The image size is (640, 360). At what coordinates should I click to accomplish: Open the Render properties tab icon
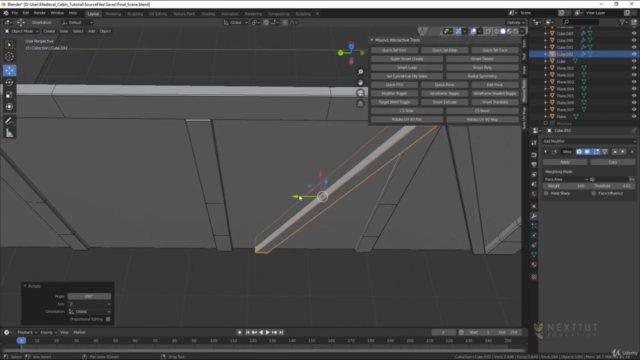(534, 155)
